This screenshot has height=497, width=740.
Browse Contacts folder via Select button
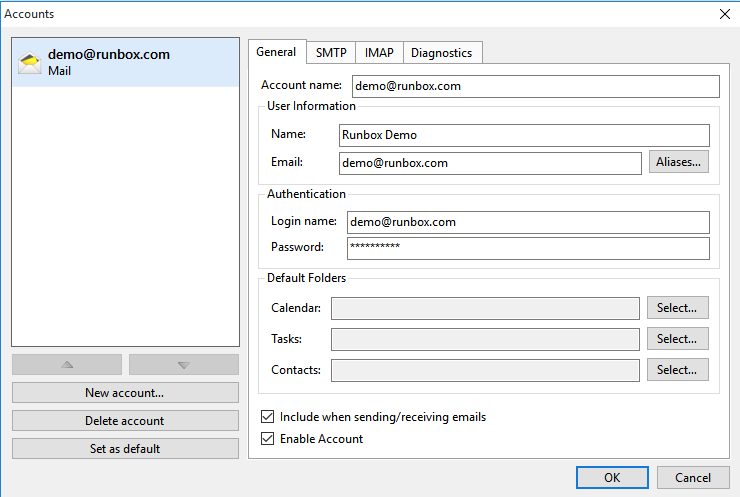coord(677,370)
